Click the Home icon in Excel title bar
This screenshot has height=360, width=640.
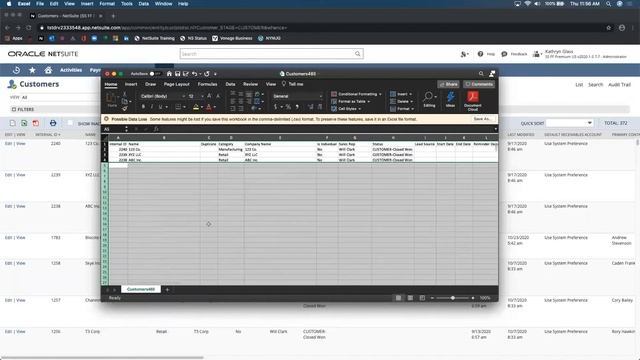169,74
